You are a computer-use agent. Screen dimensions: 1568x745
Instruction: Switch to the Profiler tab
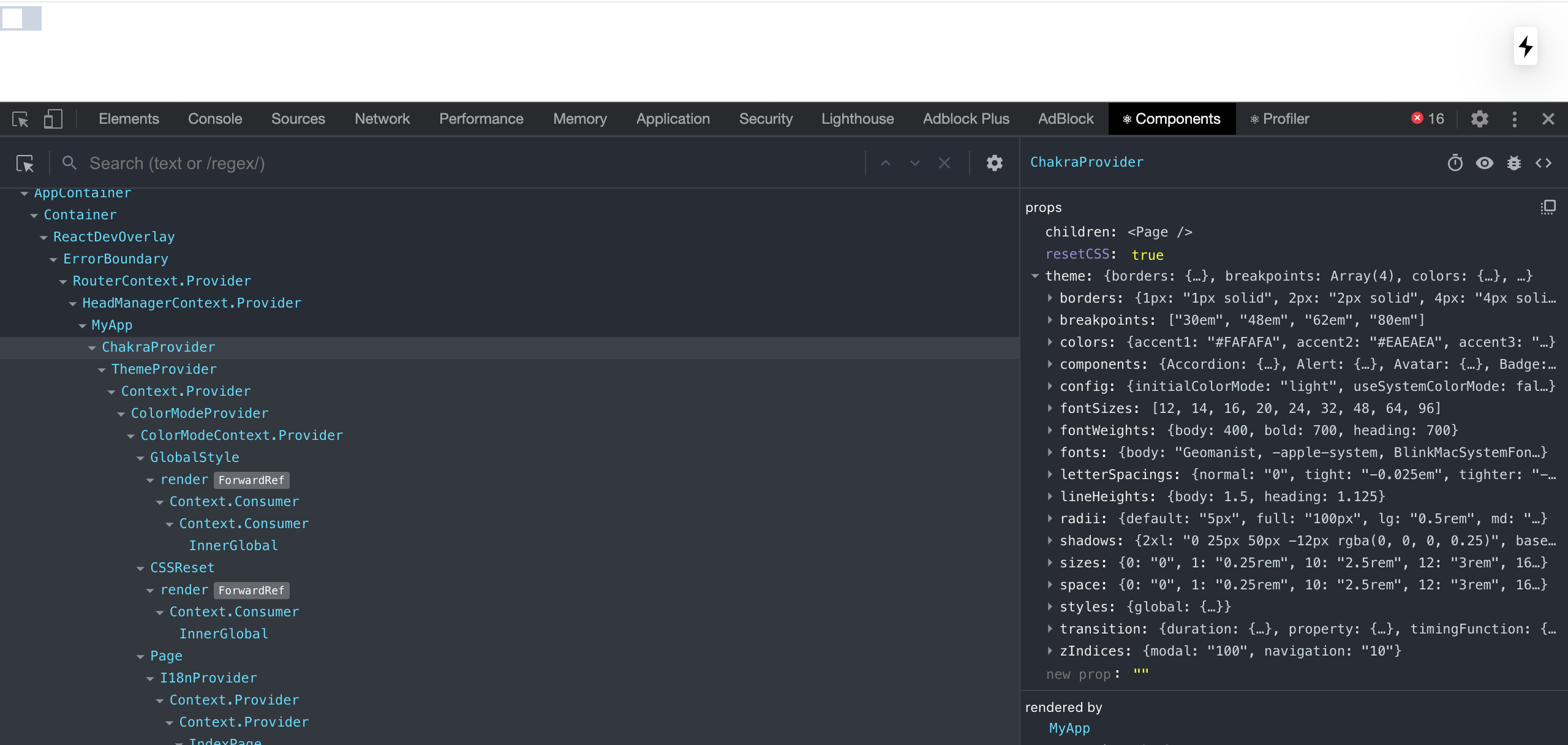tap(1280, 119)
